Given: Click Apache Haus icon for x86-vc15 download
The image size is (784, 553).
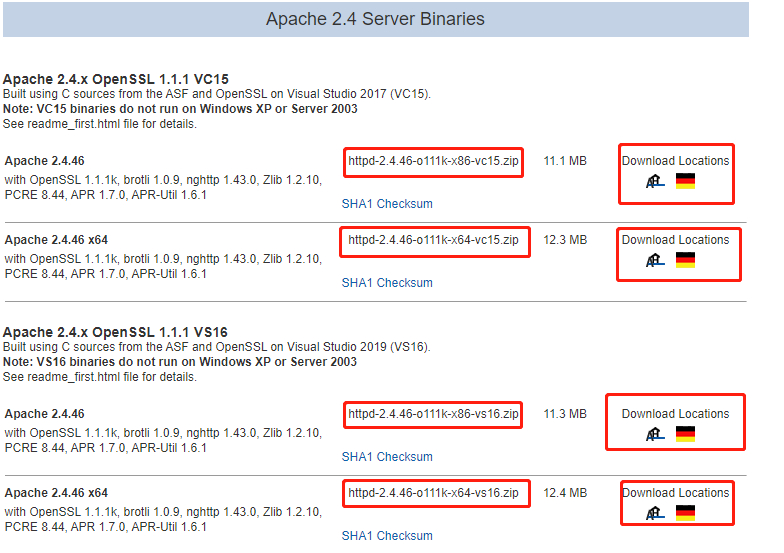Looking at the screenshot, I should (655, 181).
